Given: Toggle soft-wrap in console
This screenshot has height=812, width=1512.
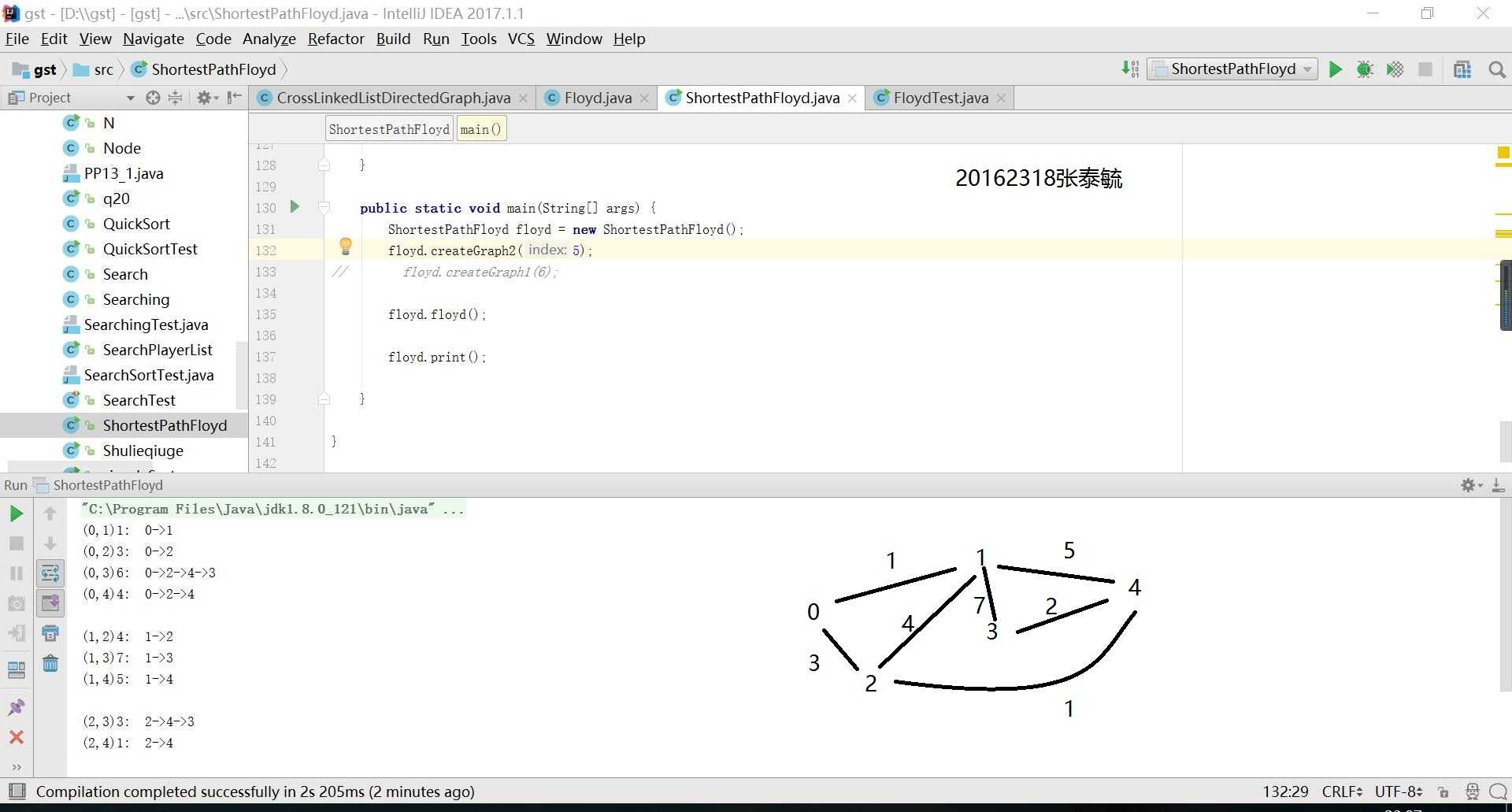Looking at the screenshot, I should tap(50, 573).
